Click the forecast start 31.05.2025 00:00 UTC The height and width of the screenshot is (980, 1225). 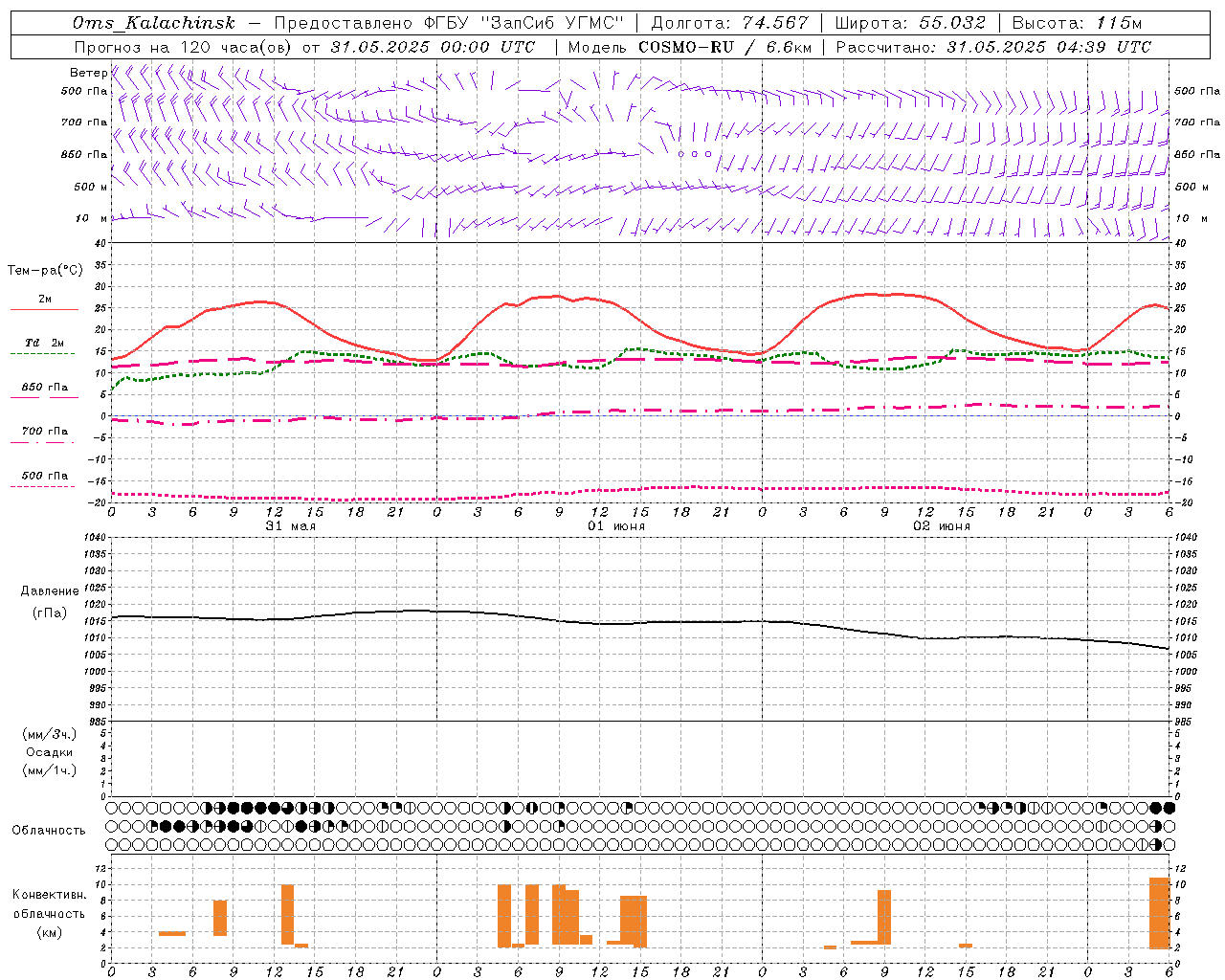tap(433, 47)
